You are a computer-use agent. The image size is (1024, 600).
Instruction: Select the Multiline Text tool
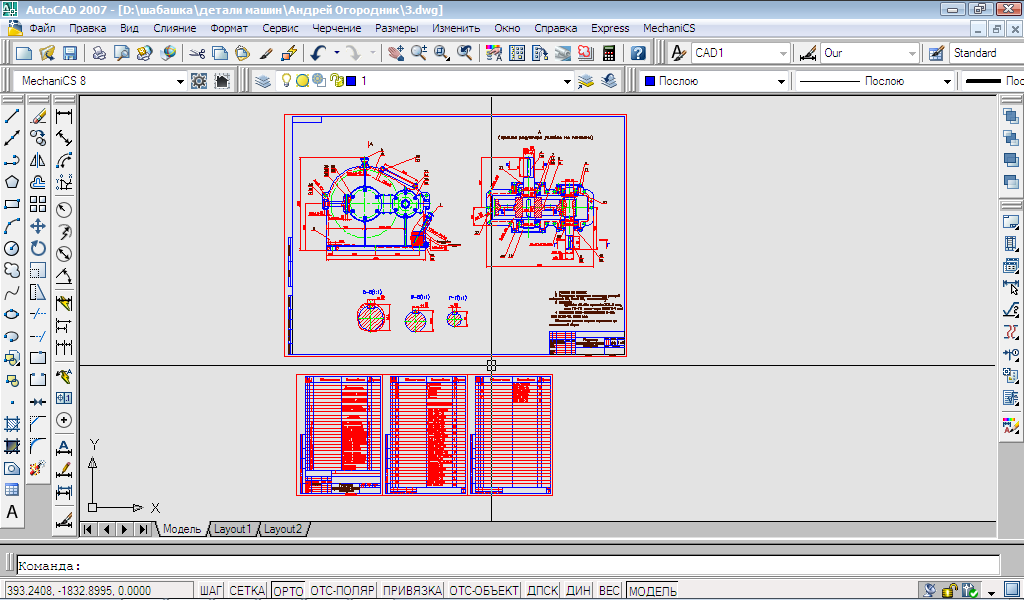pyautogui.click(x=12, y=512)
